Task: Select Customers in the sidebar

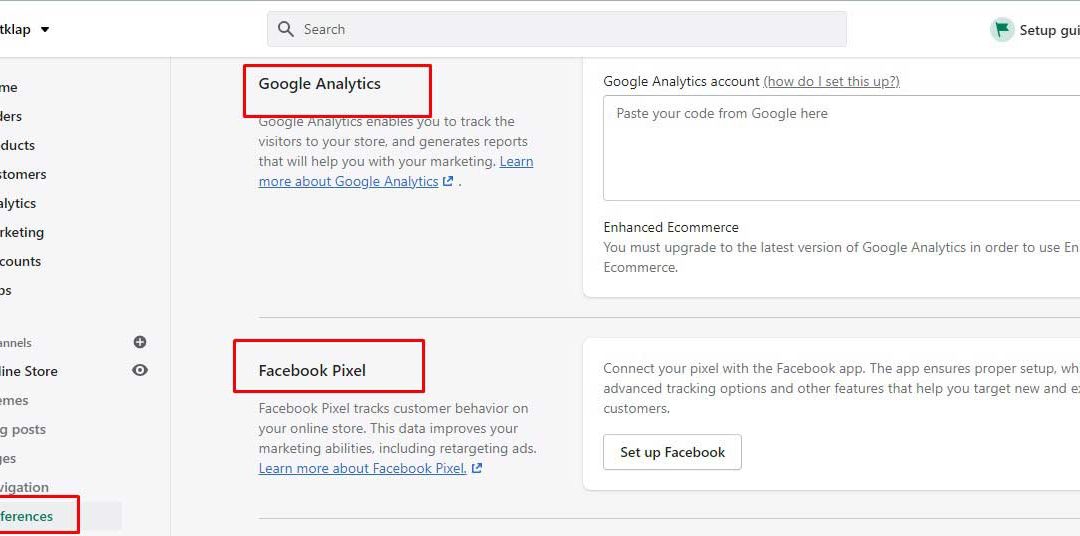Action: tap(23, 174)
